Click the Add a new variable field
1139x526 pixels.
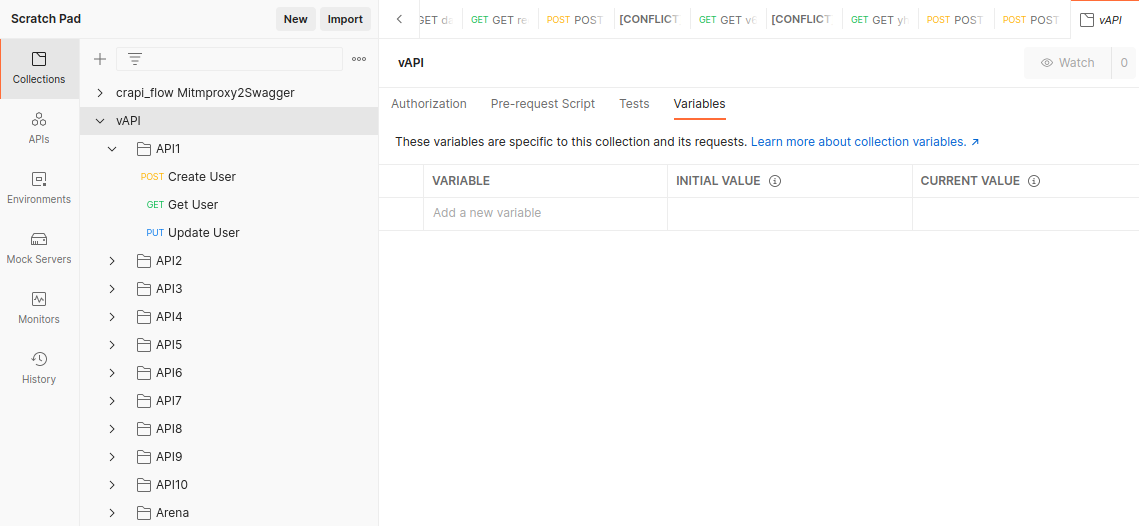[544, 213]
